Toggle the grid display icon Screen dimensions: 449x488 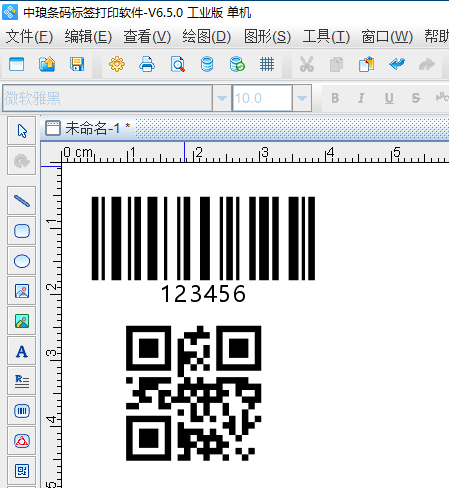click(x=267, y=64)
